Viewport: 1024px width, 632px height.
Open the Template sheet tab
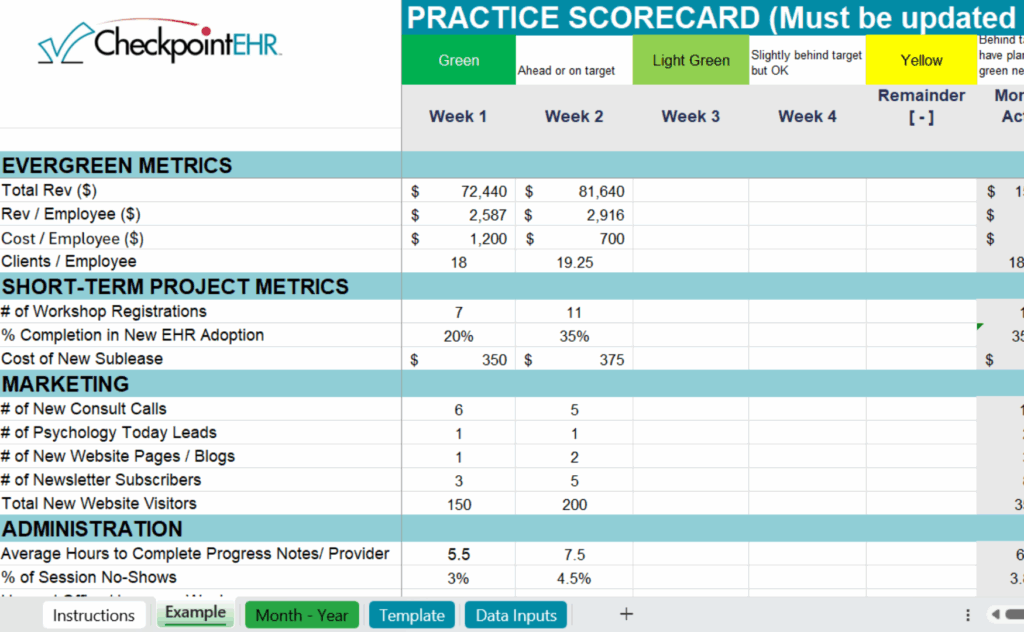click(x=412, y=615)
